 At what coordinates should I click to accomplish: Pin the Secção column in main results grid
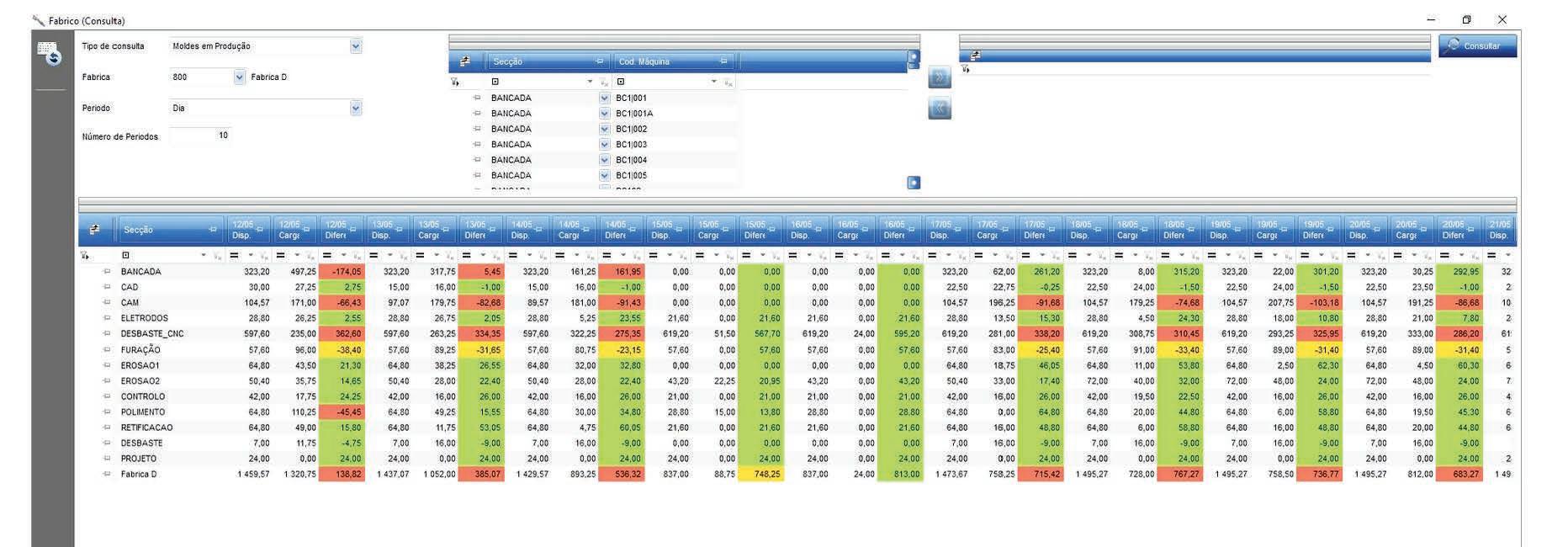(x=213, y=229)
